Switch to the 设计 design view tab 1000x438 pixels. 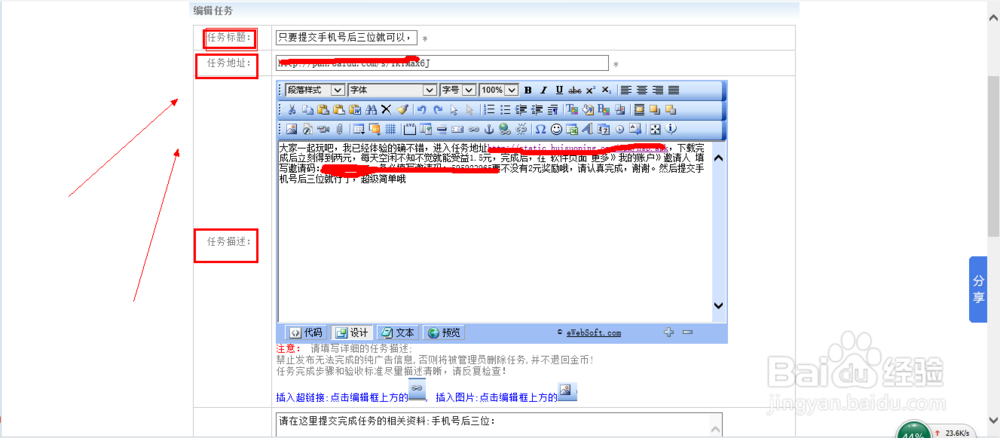point(352,332)
